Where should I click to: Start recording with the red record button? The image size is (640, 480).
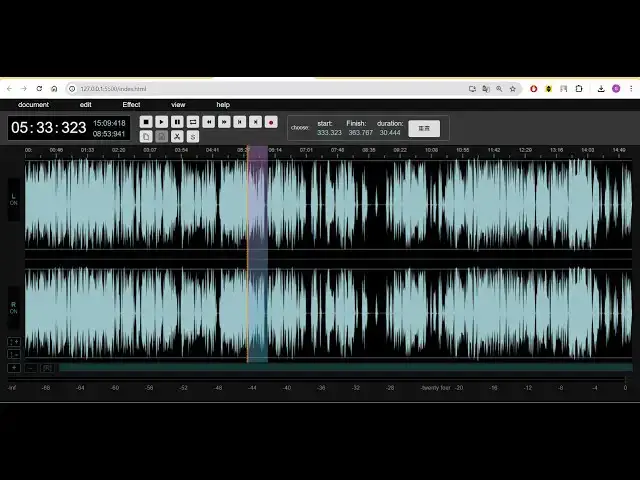(x=271, y=122)
